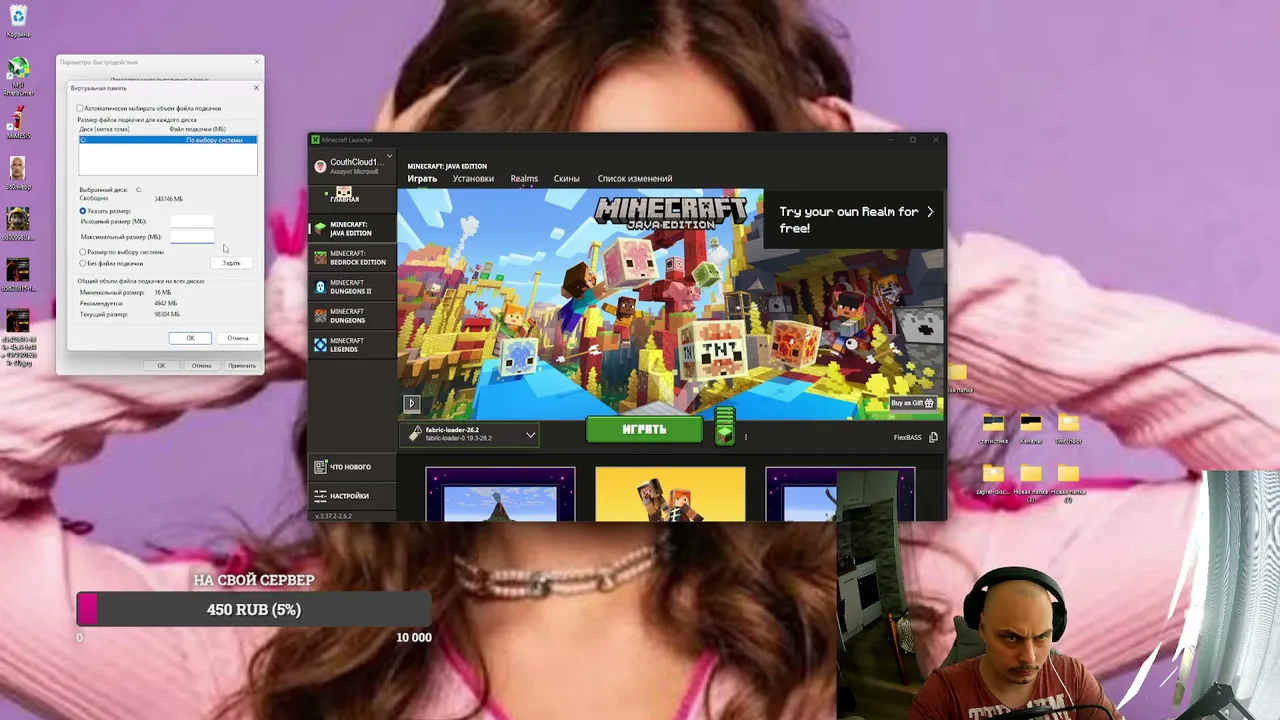Viewport: 1280px width, 720px height.
Task: Select the rooster shortcut icon on the desktop
Action: click(x=18, y=124)
